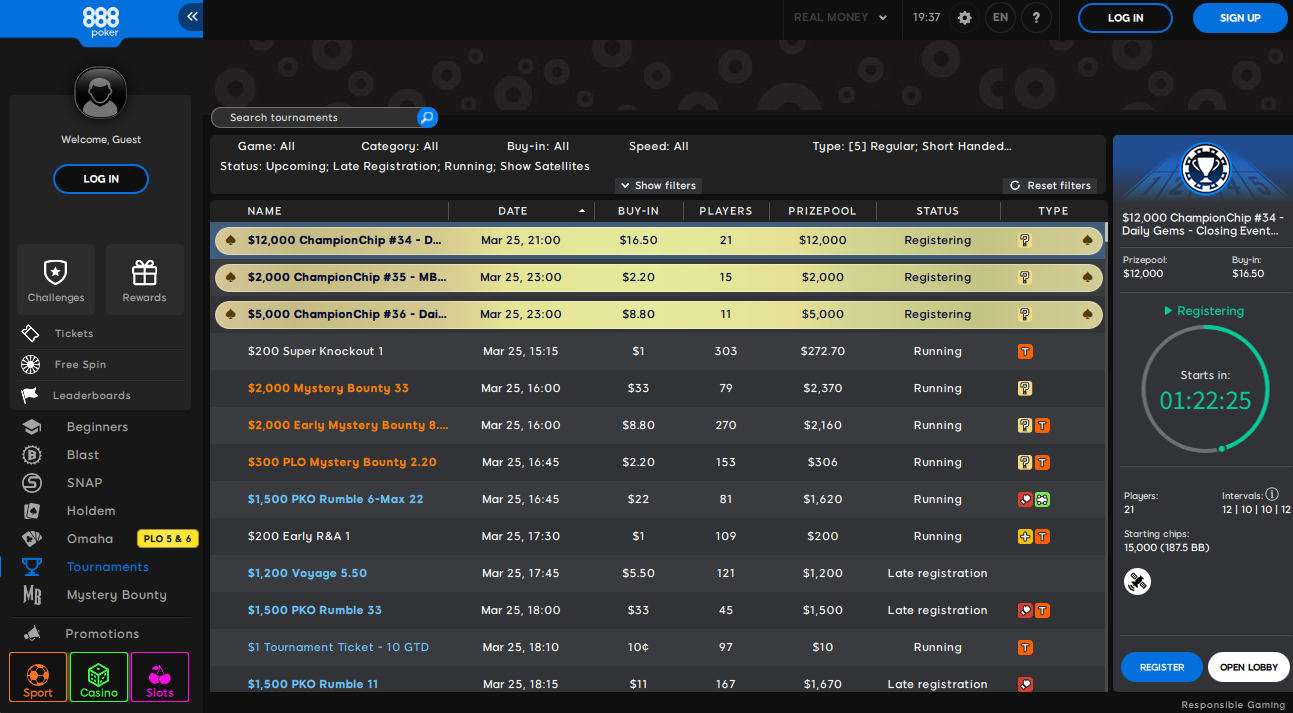Change language with EN selector

click(x=1000, y=18)
